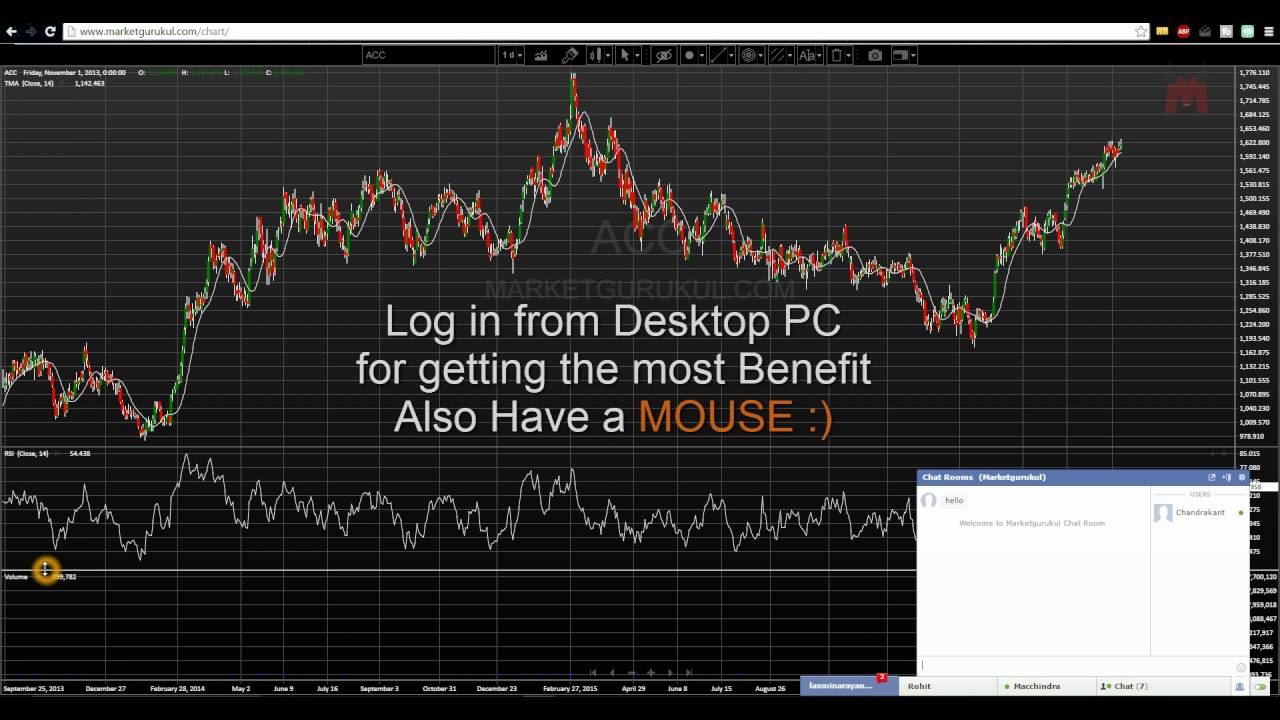Open the emoji smiley picker in chat
The image size is (1280, 720).
[x=1242, y=667]
